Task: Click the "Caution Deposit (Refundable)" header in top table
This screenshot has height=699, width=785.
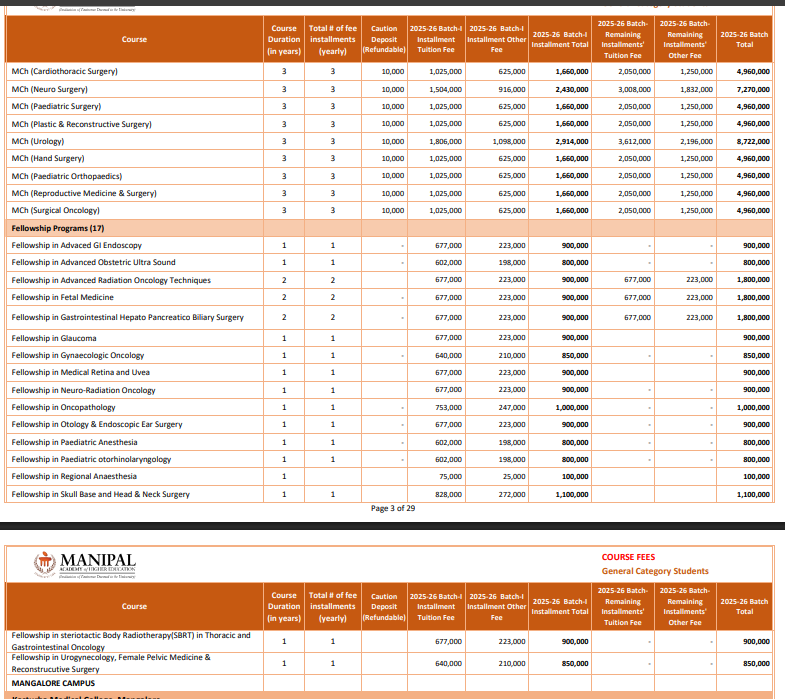Action: pyautogui.click(x=383, y=39)
